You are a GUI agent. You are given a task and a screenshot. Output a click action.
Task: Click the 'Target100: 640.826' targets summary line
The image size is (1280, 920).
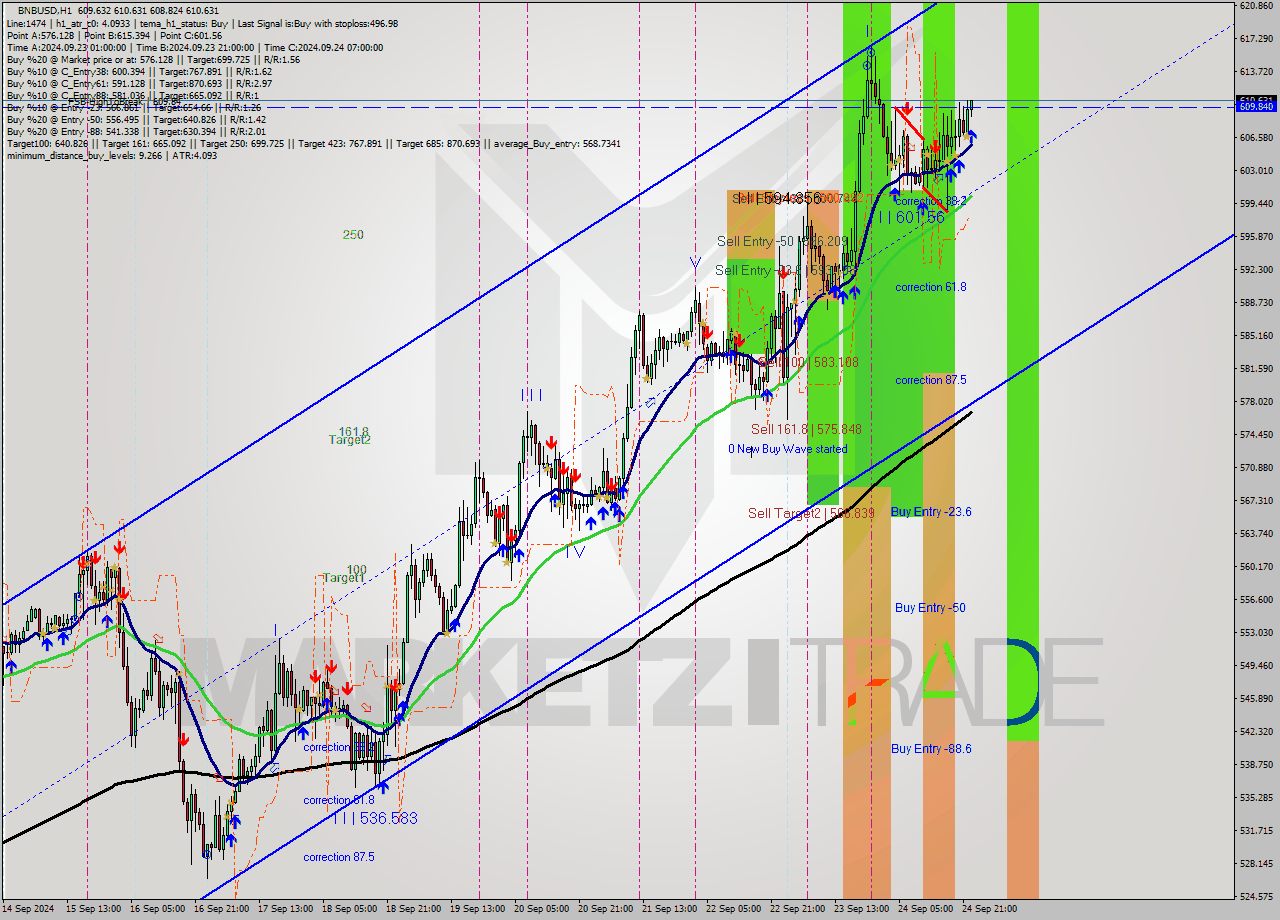click(313, 143)
